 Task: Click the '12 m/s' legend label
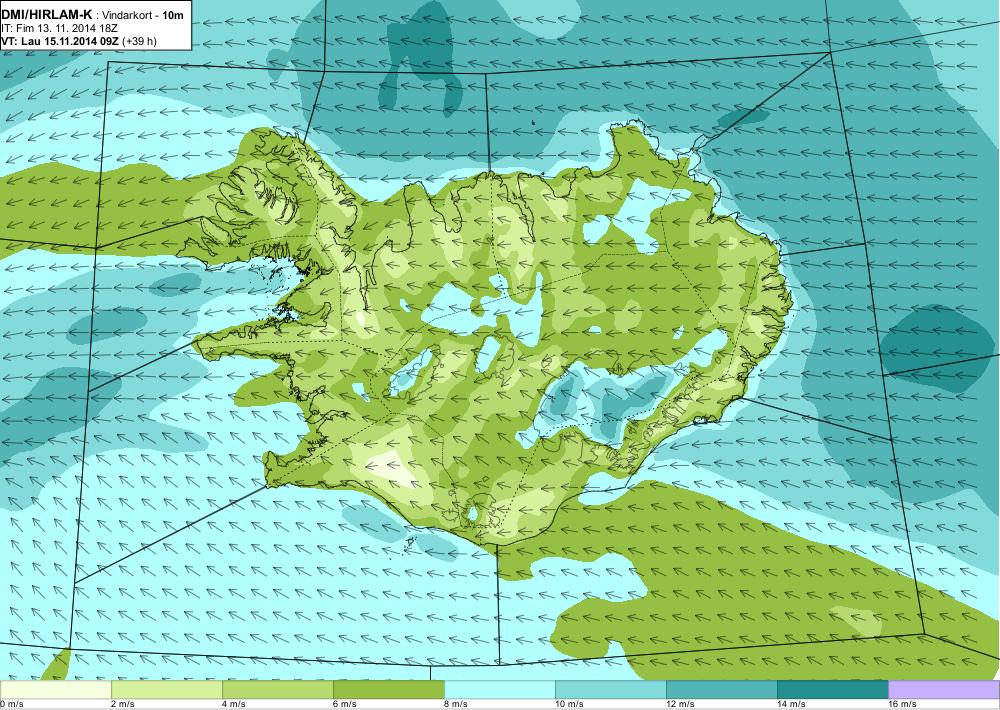(680, 704)
